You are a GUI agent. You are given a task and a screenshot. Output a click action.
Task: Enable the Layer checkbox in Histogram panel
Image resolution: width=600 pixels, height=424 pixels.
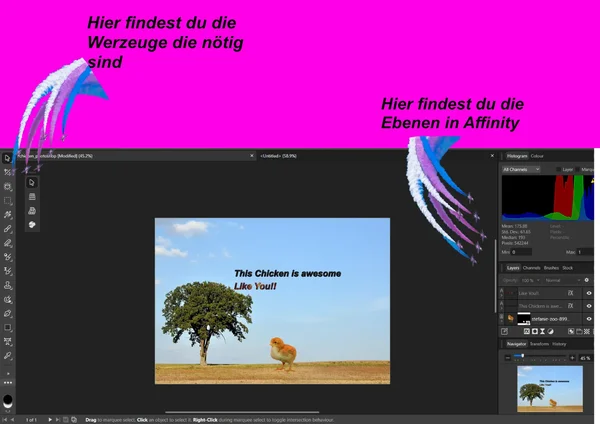pos(558,170)
